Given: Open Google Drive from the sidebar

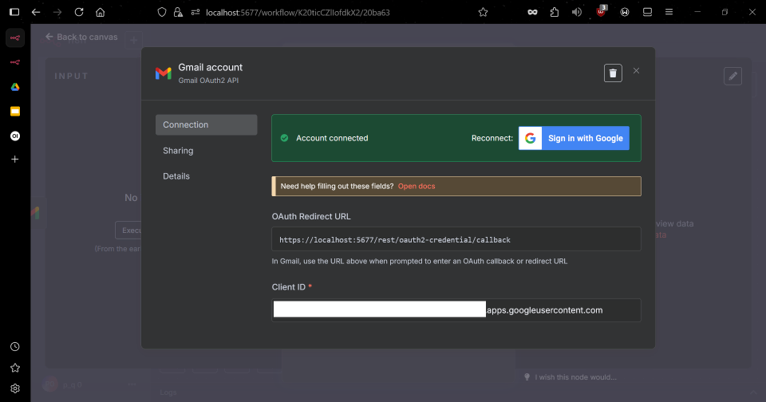Looking at the screenshot, I should (15, 87).
